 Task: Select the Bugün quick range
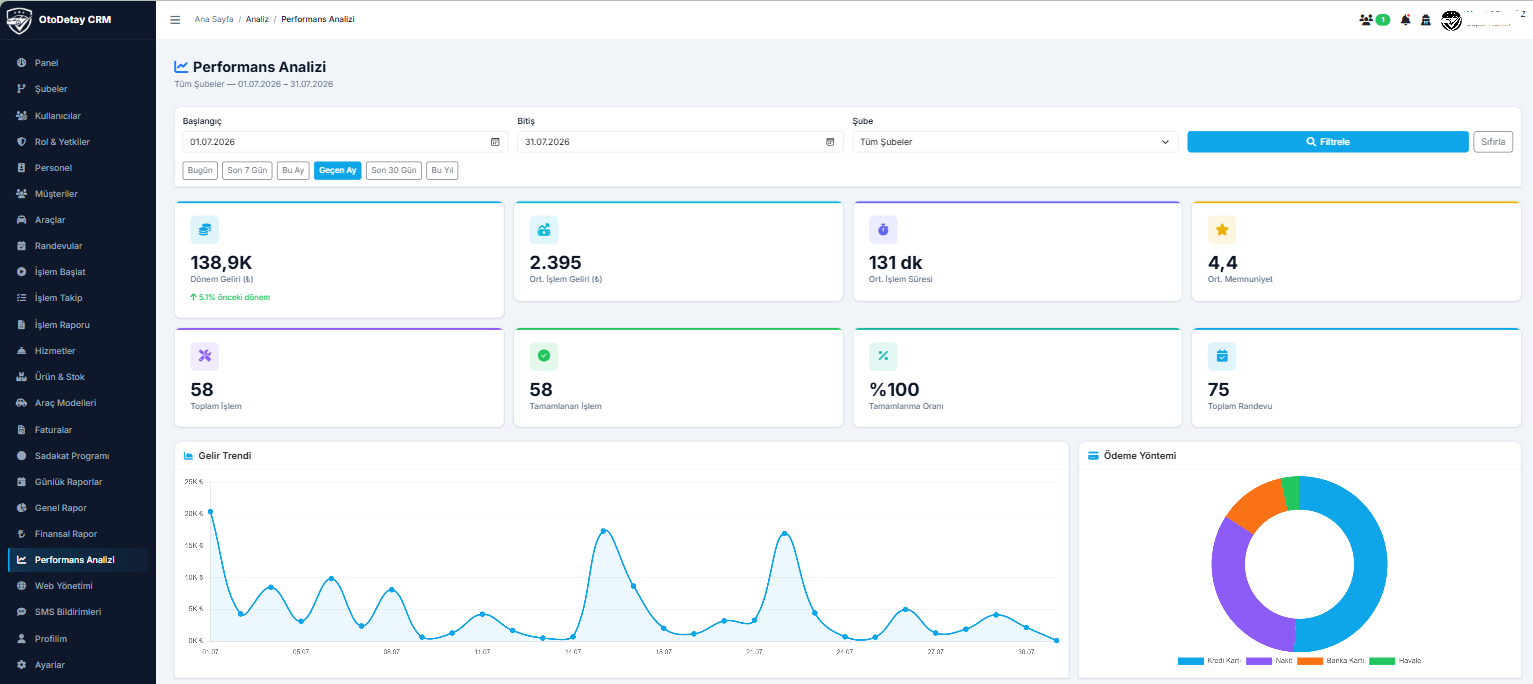click(x=201, y=170)
